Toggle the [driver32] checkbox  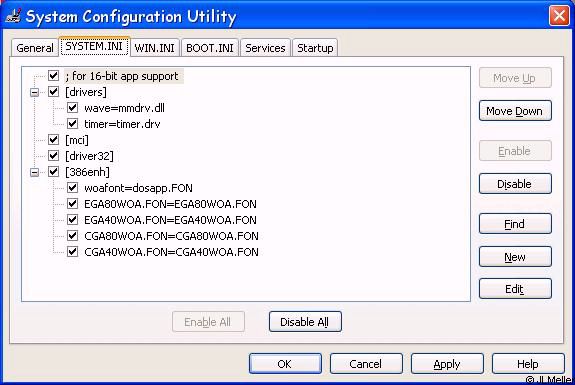[54, 156]
